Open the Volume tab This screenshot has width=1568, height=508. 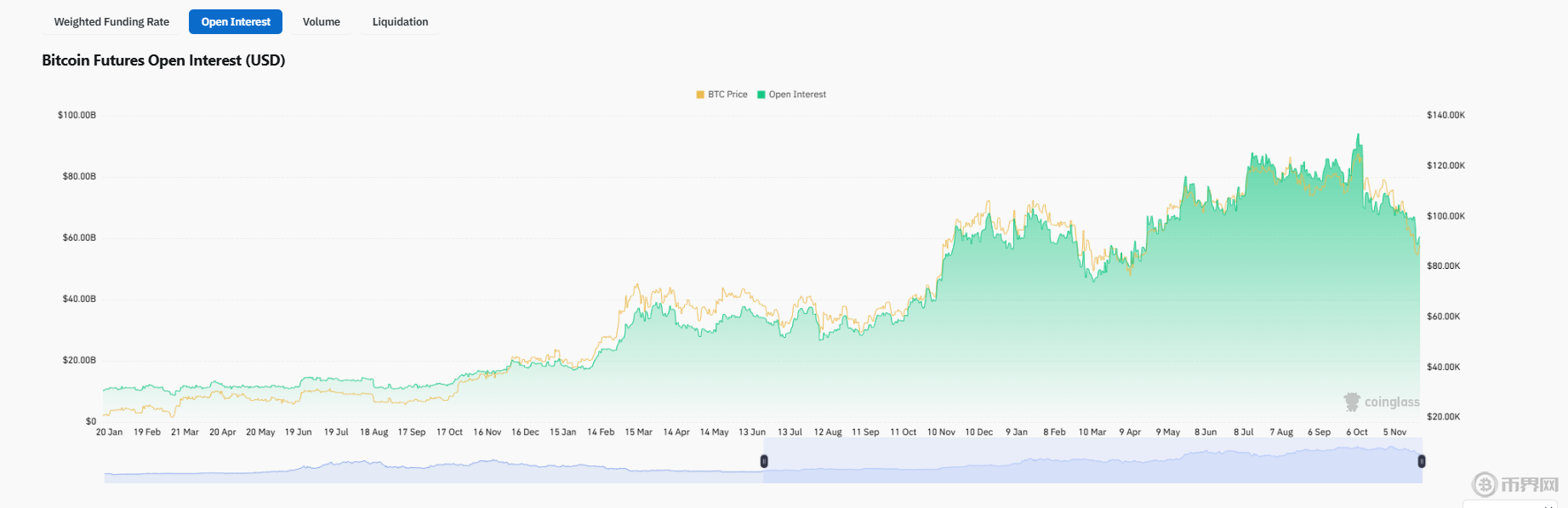(321, 22)
